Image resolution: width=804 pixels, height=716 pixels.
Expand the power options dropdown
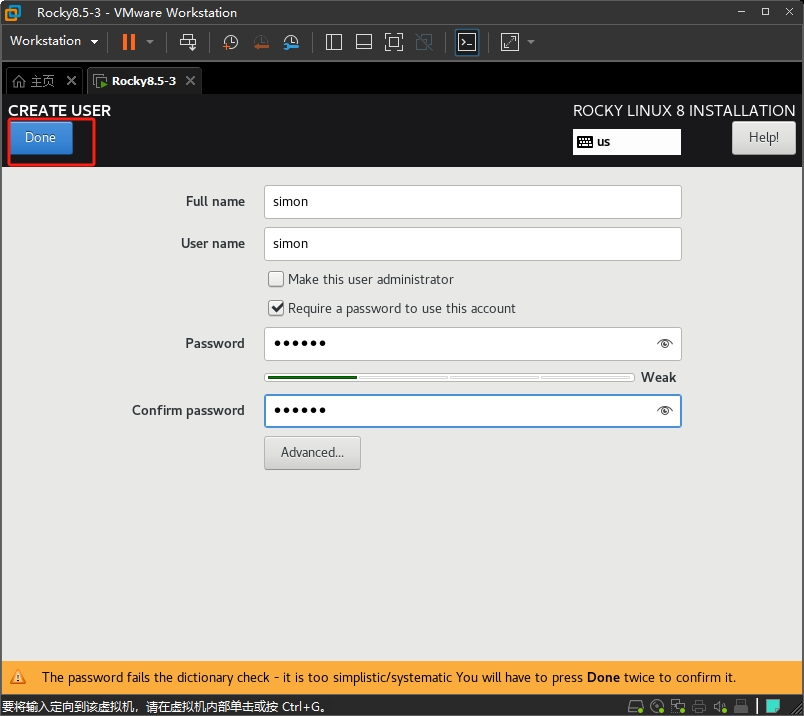click(x=150, y=42)
